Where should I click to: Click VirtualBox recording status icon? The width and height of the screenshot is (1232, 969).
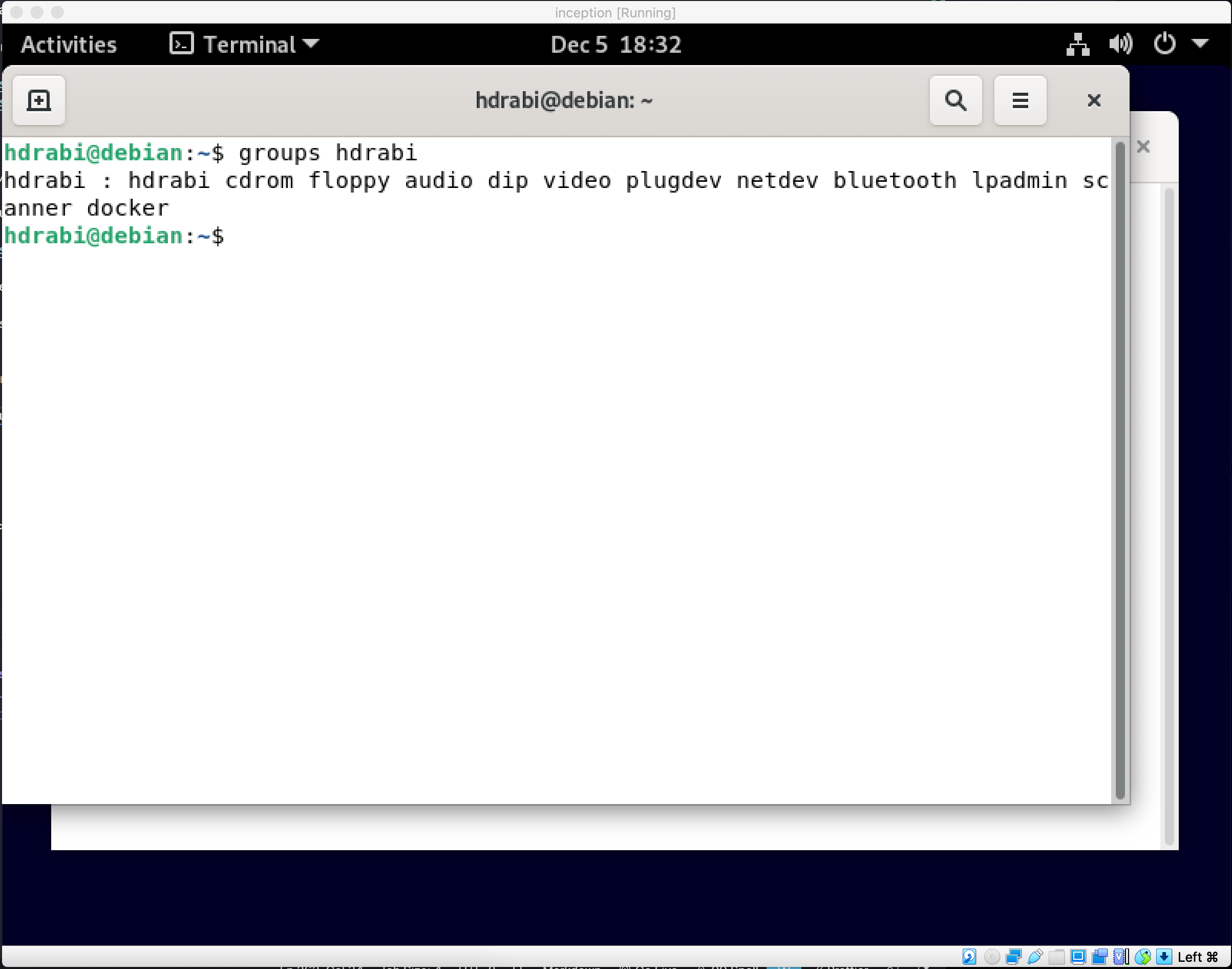(1100, 957)
